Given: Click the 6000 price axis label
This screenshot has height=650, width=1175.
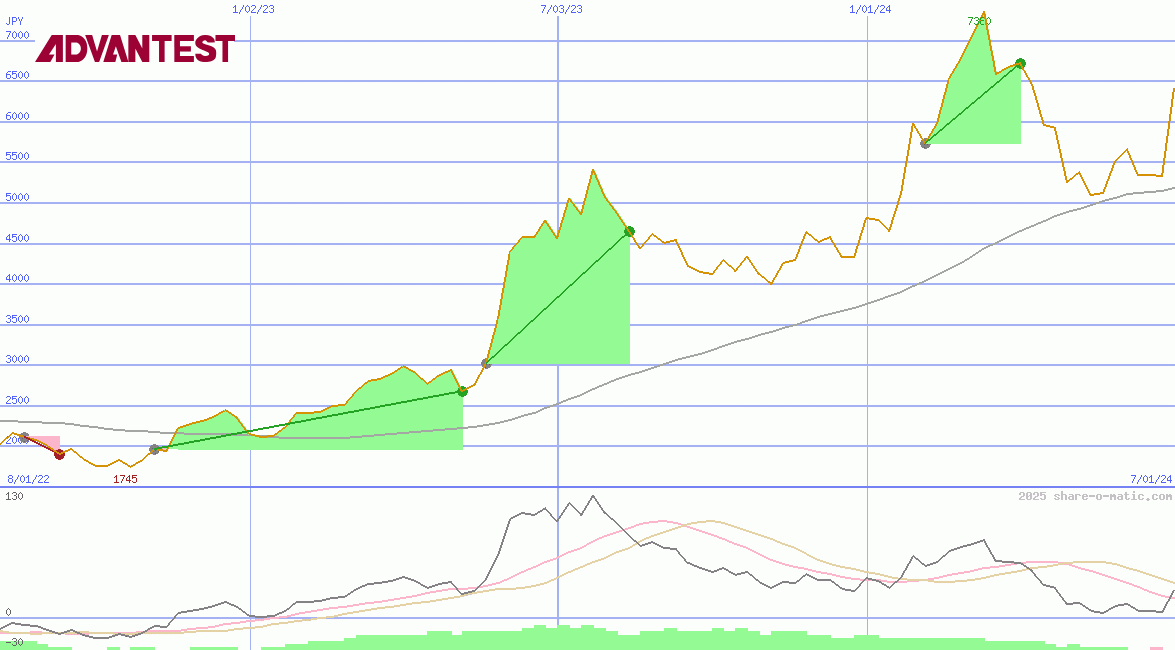Looking at the screenshot, I should point(17,116).
